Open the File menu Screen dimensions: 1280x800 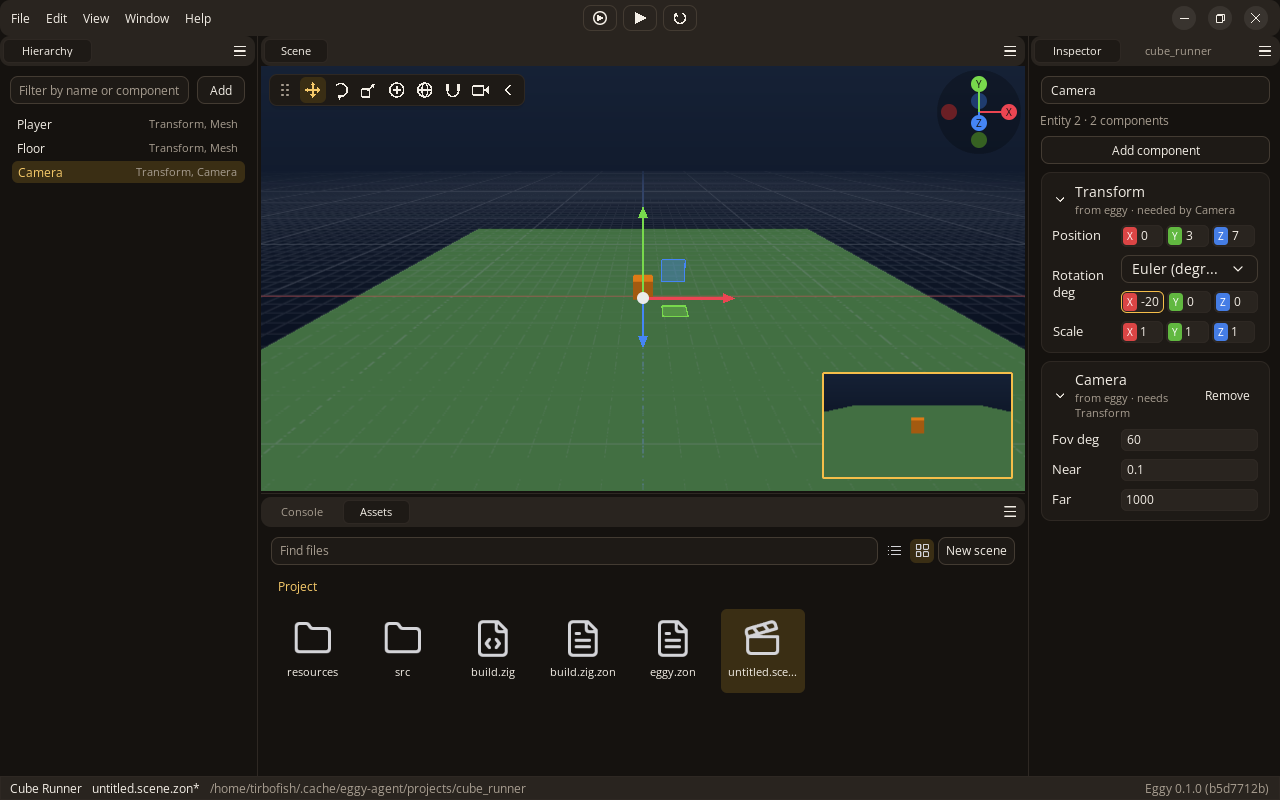coord(20,18)
